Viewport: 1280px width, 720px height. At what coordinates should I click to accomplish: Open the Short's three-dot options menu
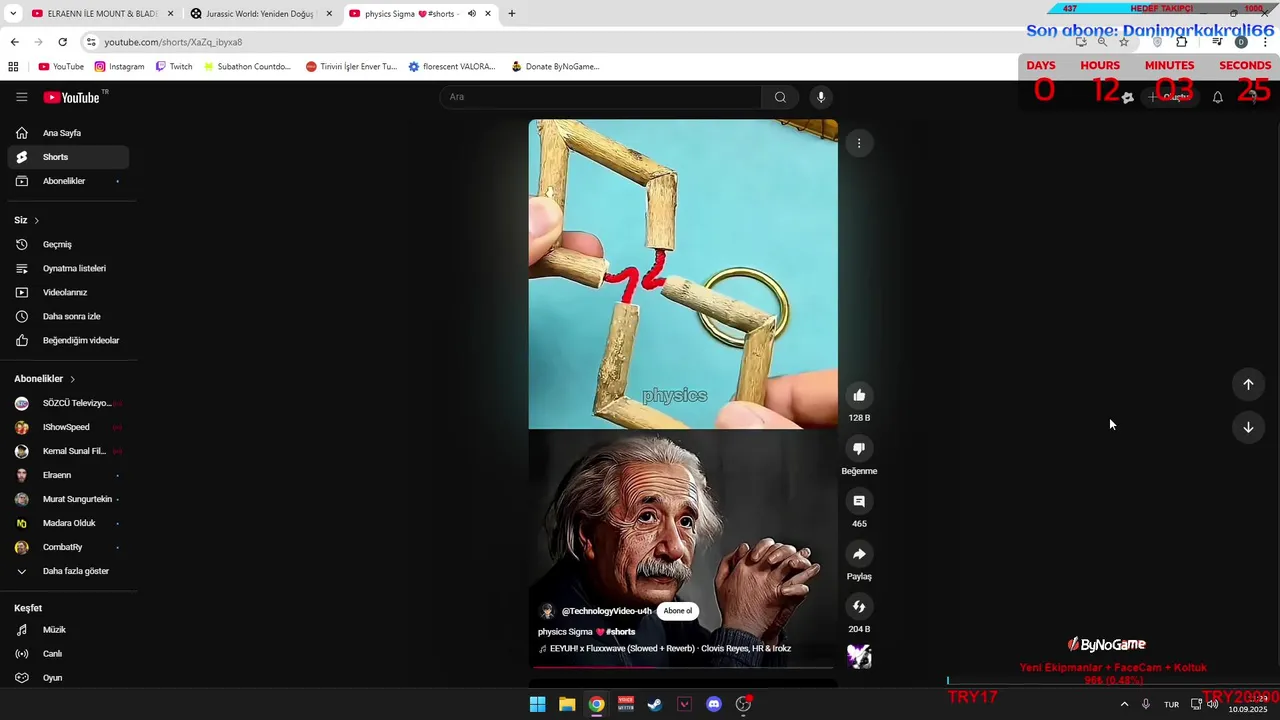[x=859, y=143]
